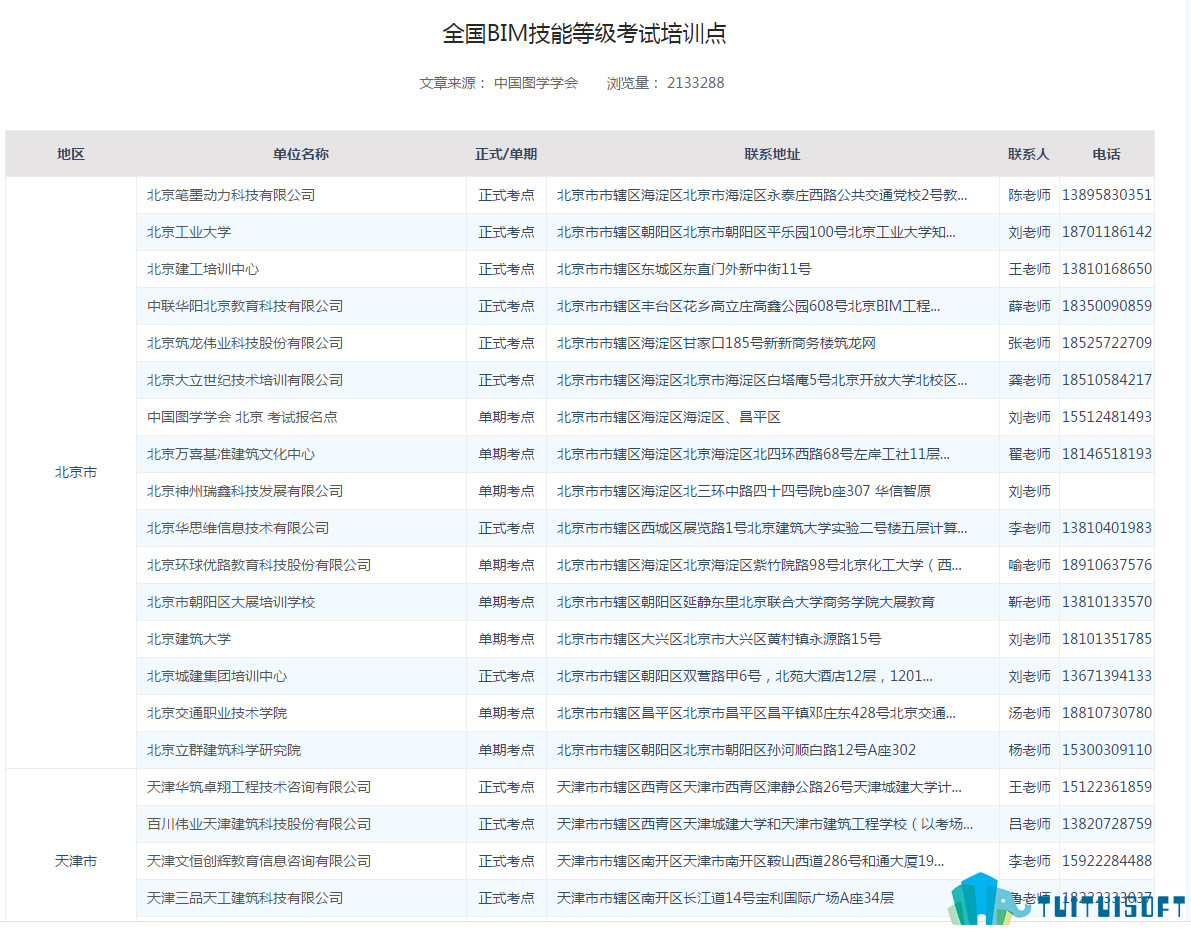Click address 北京市市辖区东城区东直门外新中街11号
This screenshot has width=1191, height=934.
pyautogui.click(x=684, y=270)
